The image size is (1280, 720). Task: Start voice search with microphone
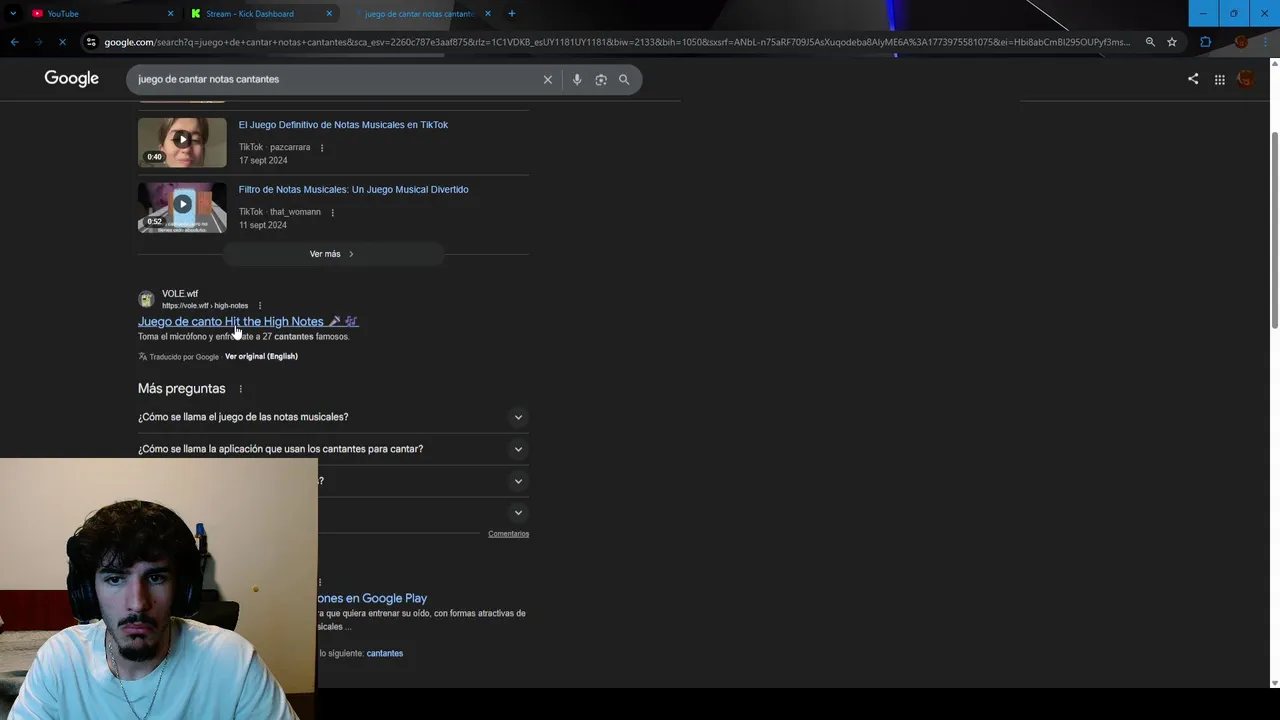click(577, 80)
